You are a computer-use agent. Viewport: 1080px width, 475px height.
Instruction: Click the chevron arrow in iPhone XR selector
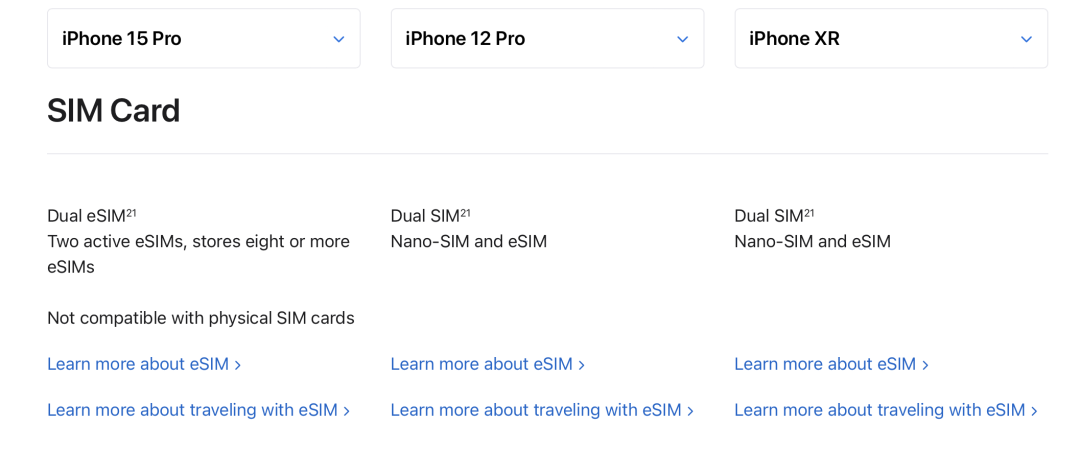pyautogui.click(x=1026, y=39)
